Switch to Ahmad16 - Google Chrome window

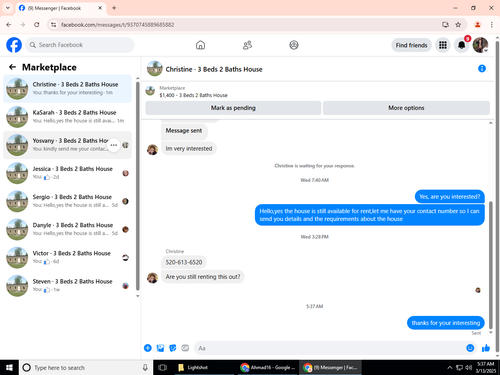click(x=268, y=367)
